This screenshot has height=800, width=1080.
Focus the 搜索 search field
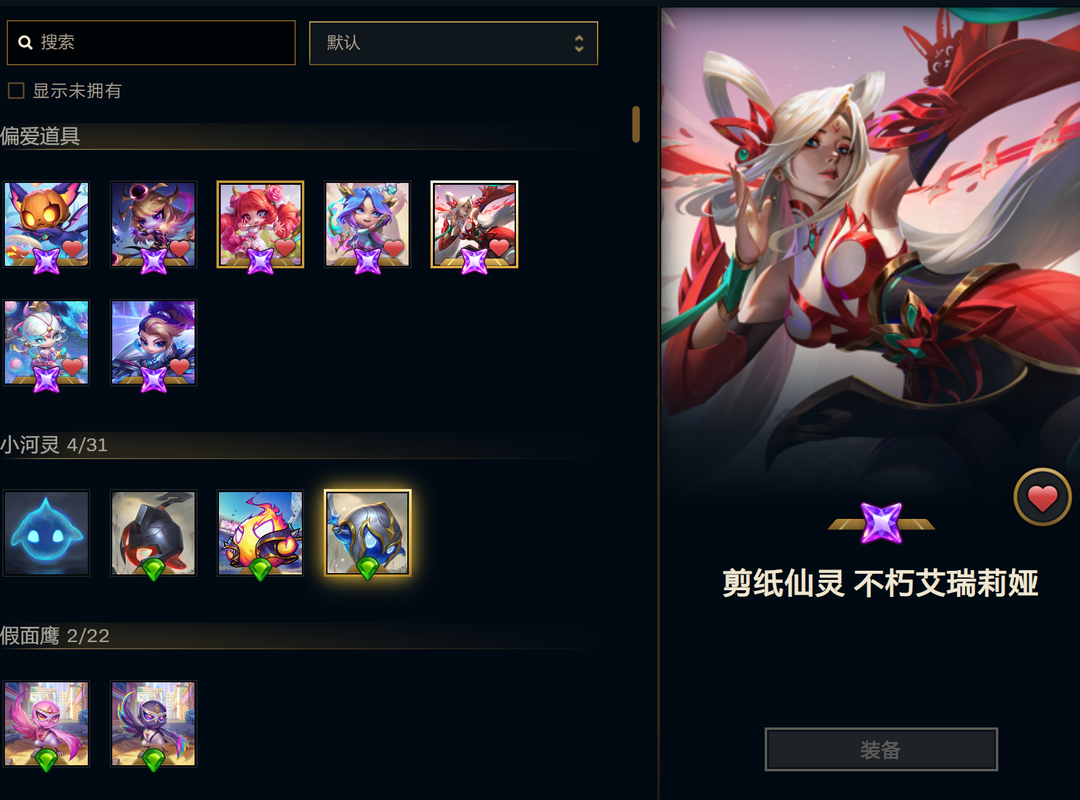click(x=151, y=43)
